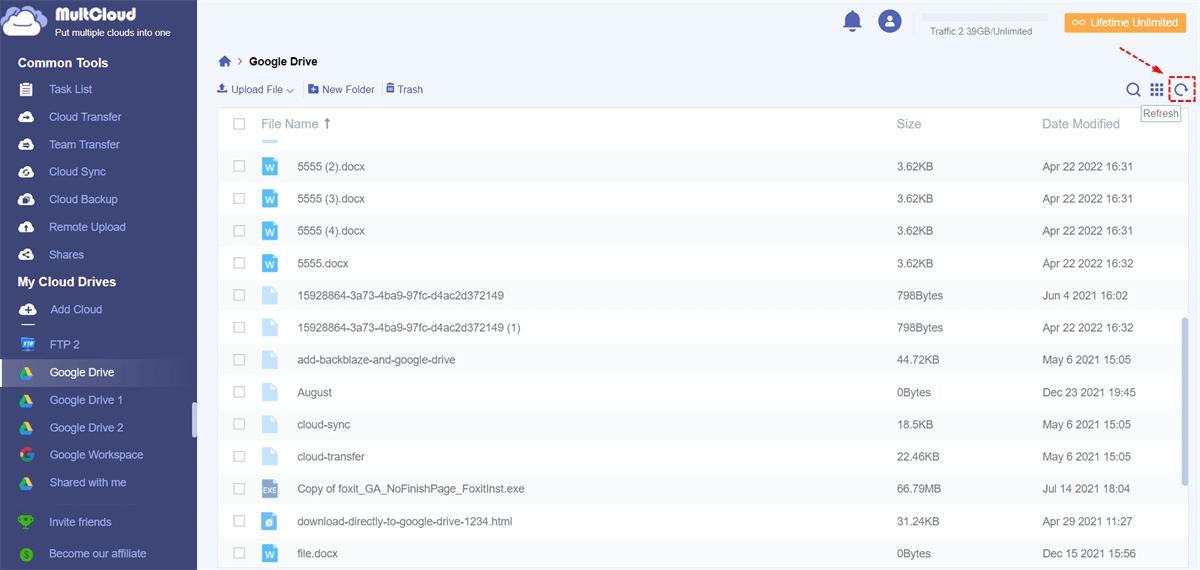Click the Size column header
Viewport: 1200px width, 570px height.
[x=909, y=124]
